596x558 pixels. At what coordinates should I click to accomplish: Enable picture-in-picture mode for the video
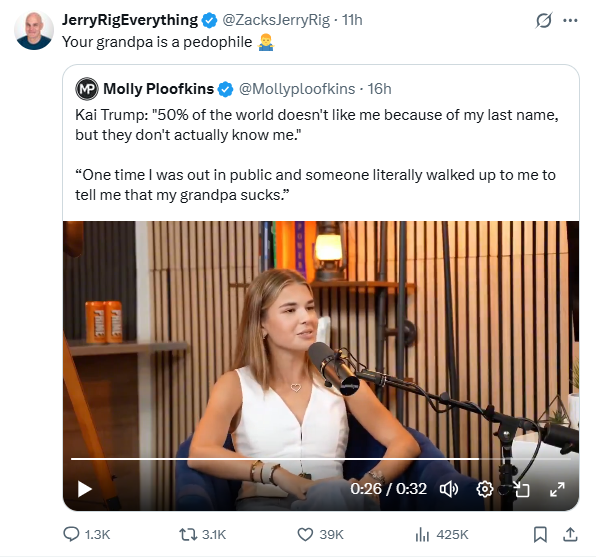521,489
